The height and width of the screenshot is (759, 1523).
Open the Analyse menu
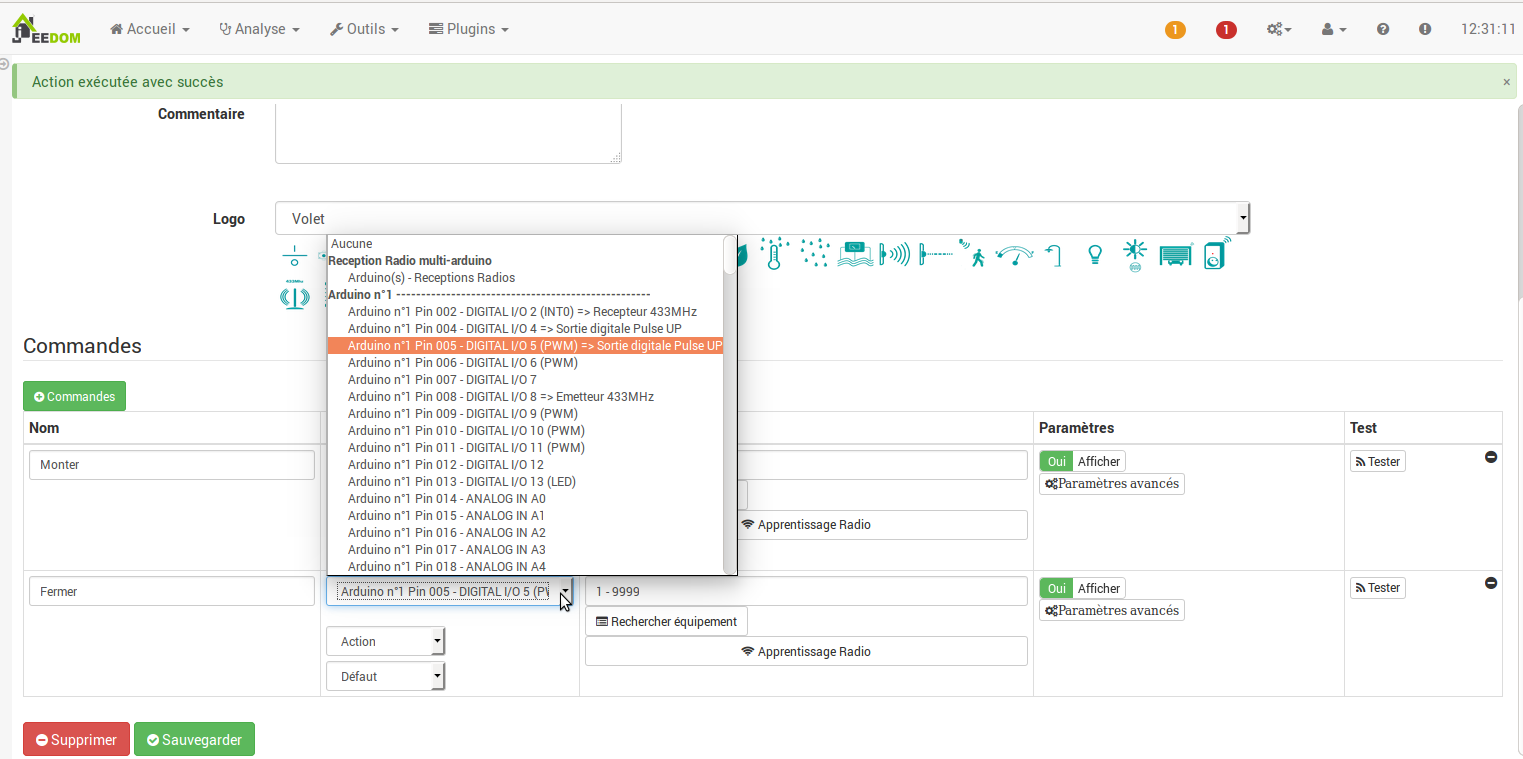tap(259, 29)
